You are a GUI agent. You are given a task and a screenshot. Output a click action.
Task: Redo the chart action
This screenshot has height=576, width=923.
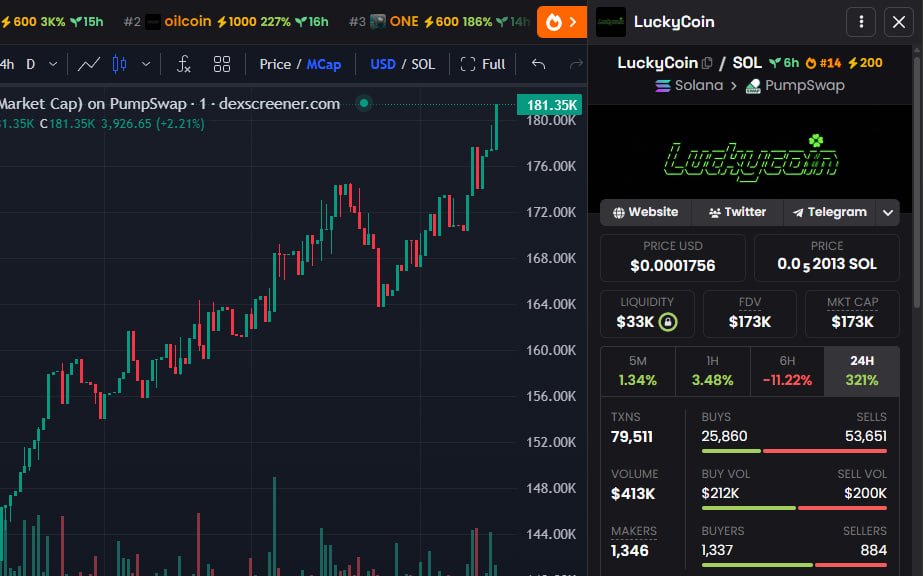(x=576, y=64)
